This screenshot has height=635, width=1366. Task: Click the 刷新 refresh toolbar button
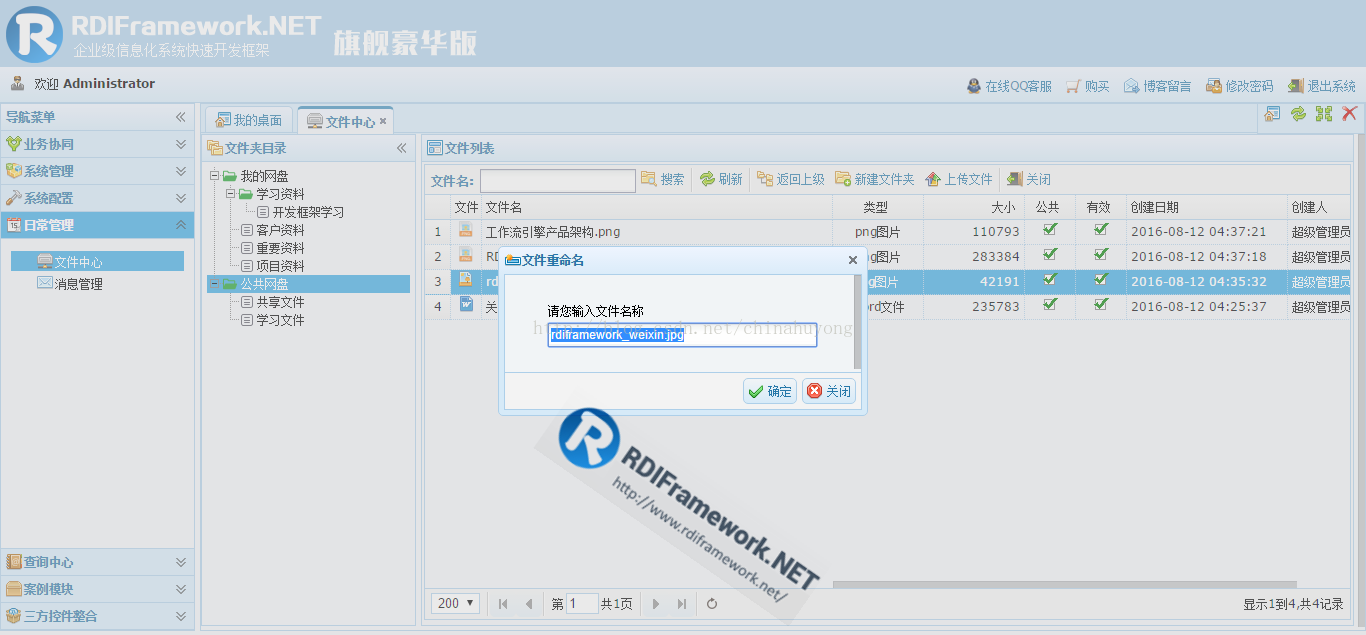721,179
